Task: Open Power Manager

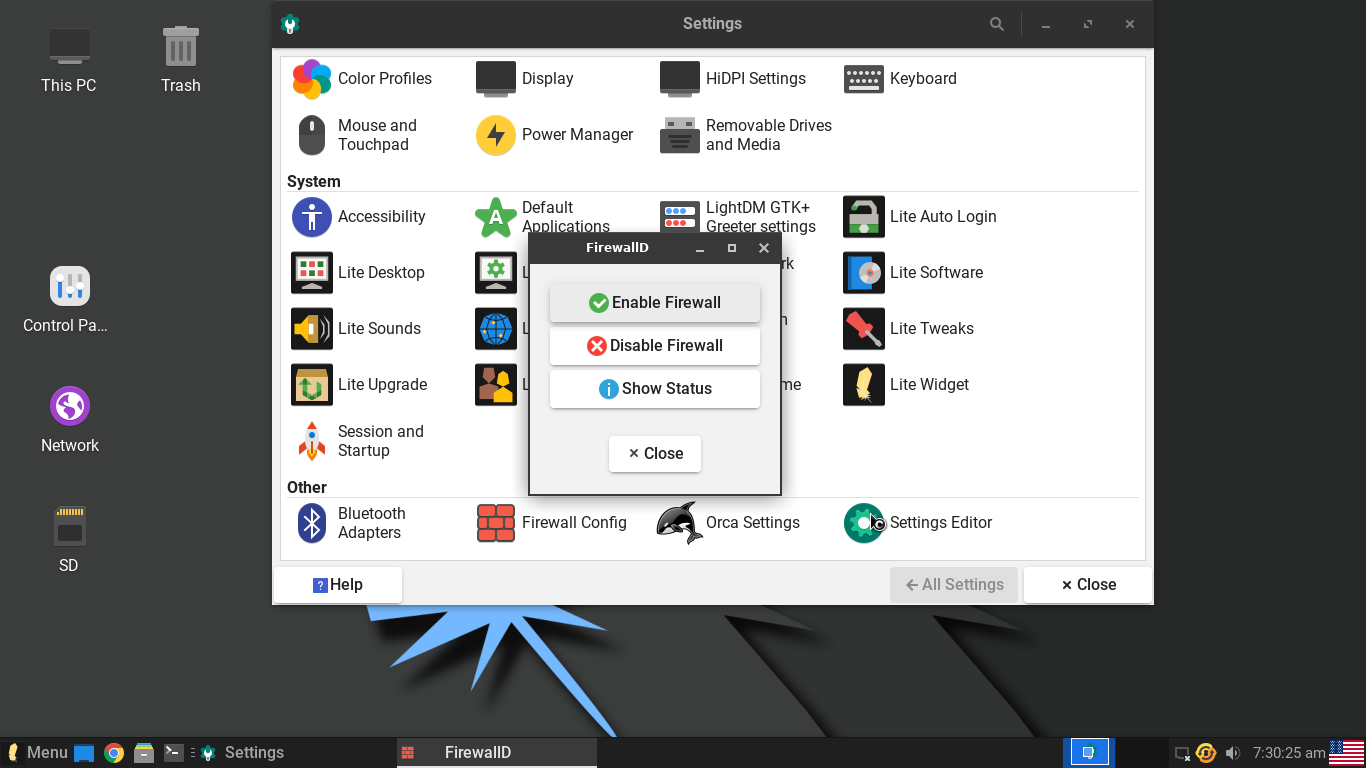Action: coord(554,135)
